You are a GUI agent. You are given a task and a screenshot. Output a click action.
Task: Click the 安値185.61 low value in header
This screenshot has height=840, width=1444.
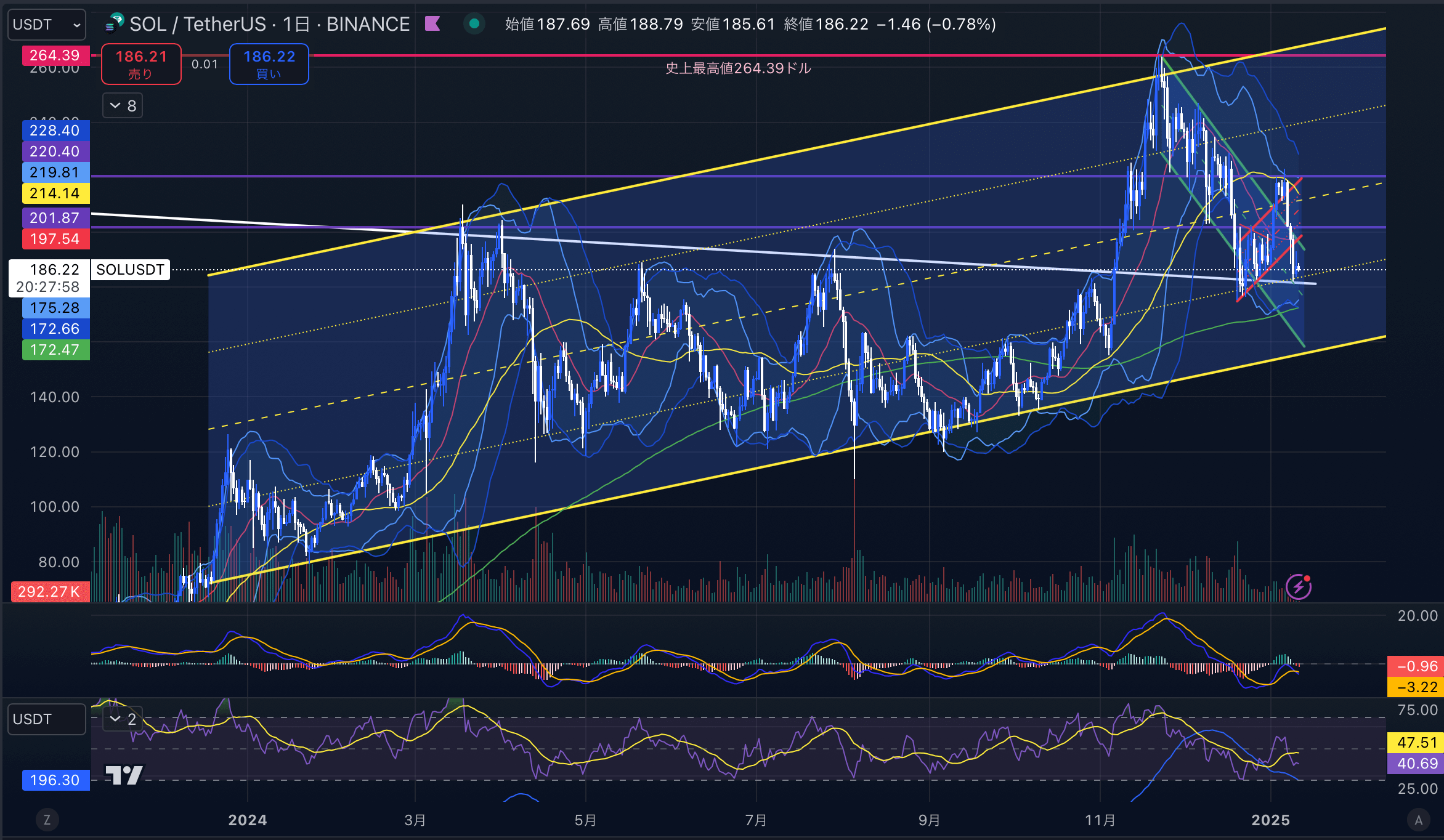pyautogui.click(x=733, y=24)
